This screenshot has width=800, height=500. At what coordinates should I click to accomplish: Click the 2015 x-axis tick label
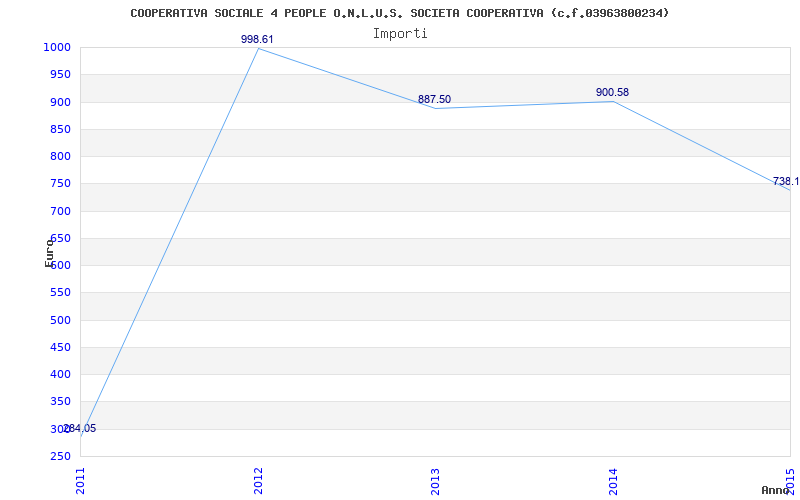[790, 481]
